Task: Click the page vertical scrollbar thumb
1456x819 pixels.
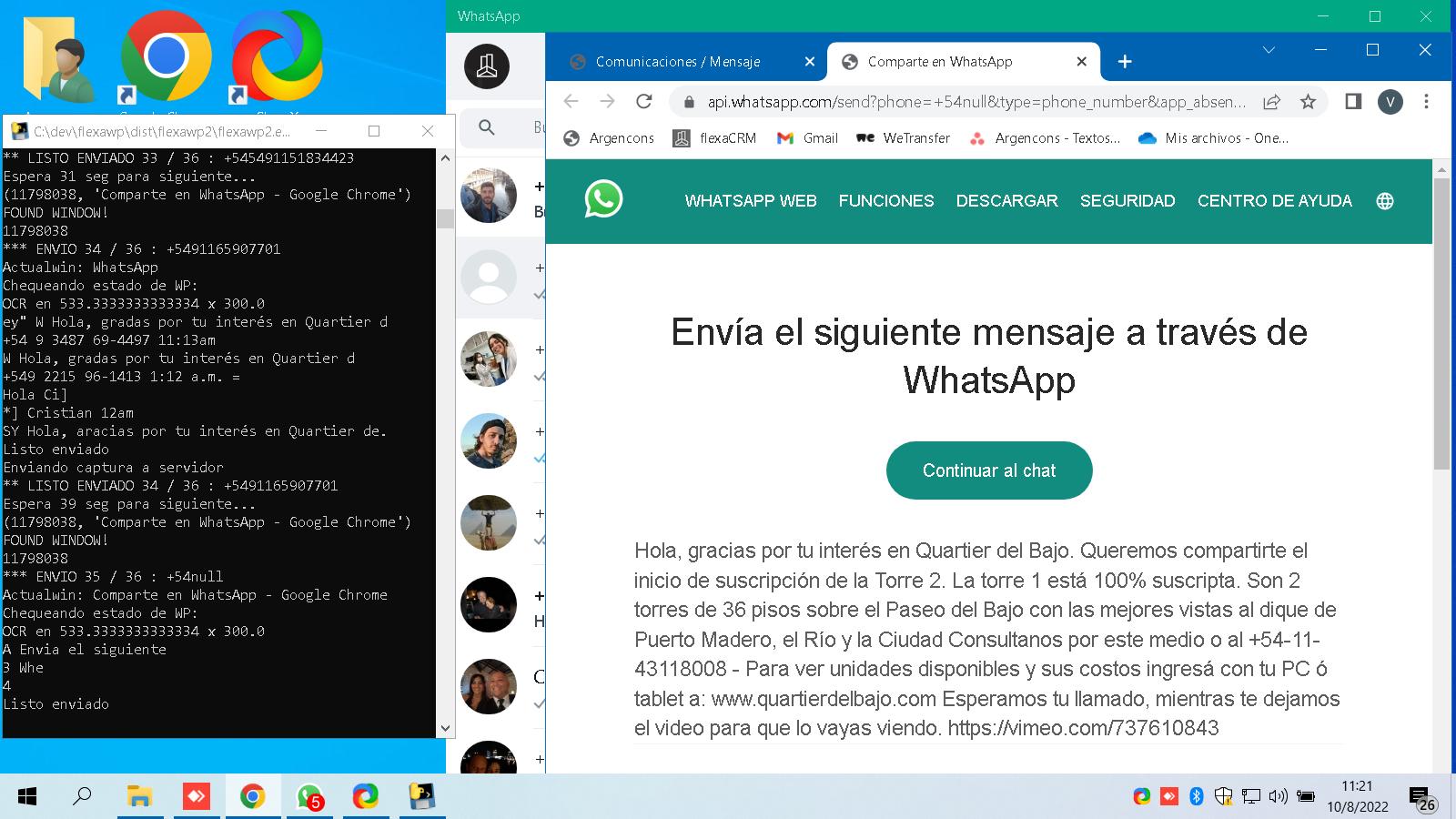Action: [1441, 323]
